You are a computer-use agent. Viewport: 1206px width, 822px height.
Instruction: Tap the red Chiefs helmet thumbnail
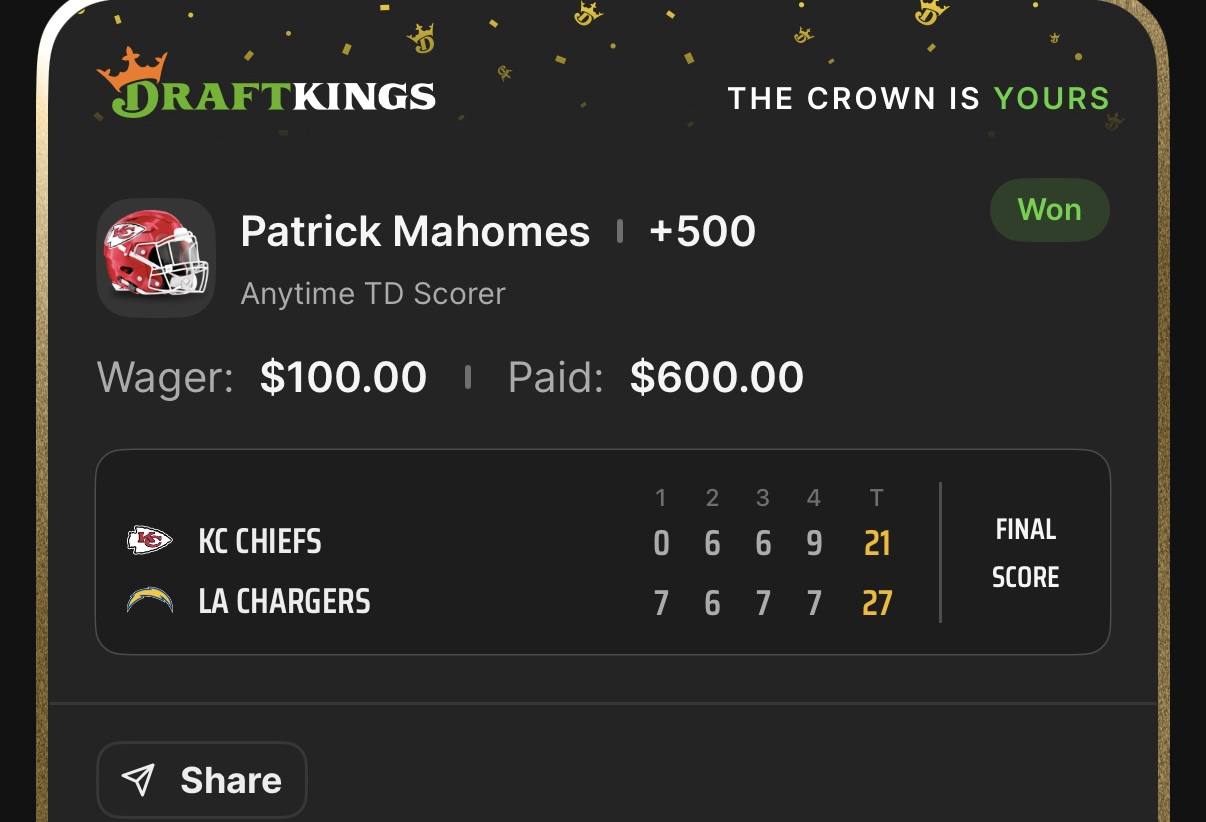pos(156,258)
